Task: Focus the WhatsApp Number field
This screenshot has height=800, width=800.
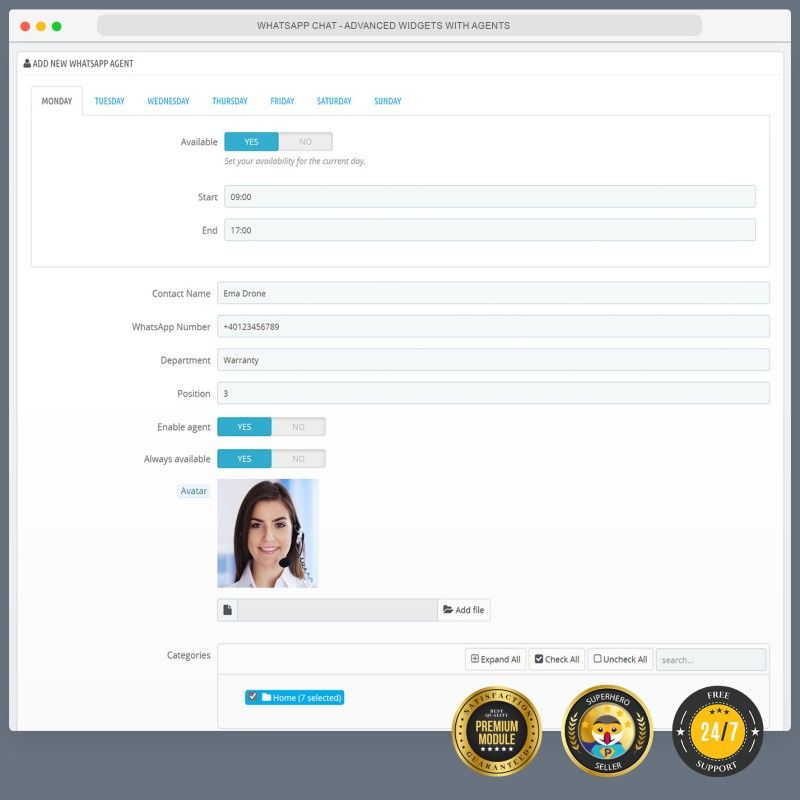Action: tap(493, 327)
